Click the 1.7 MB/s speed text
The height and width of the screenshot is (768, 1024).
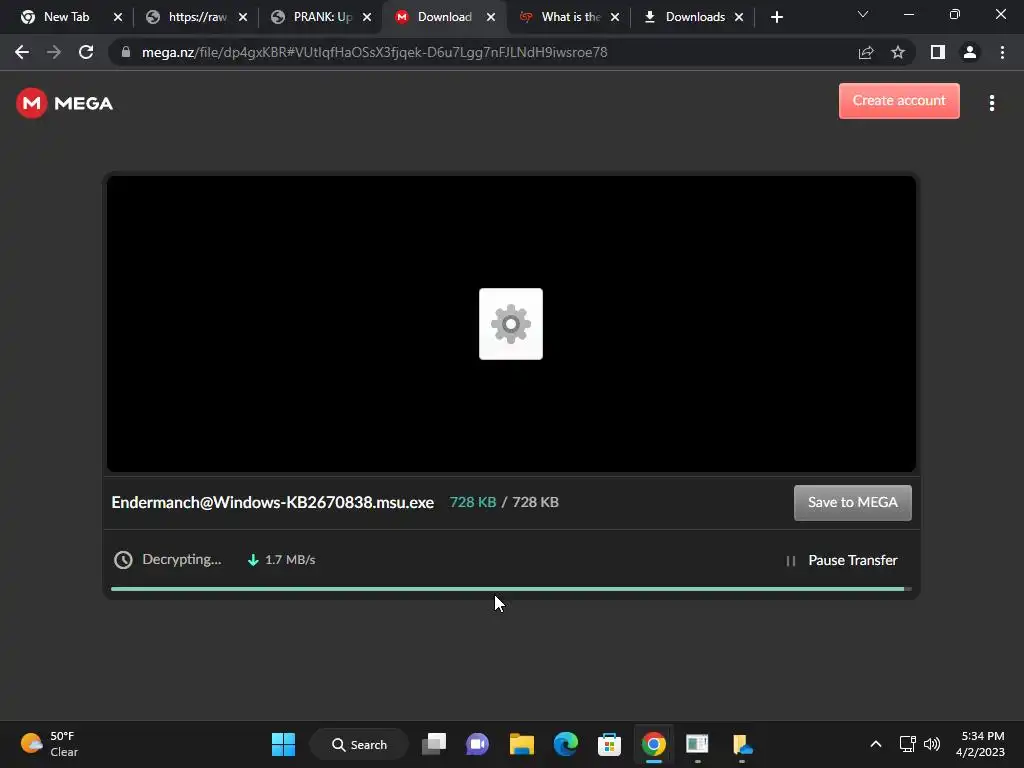click(290, 560)
